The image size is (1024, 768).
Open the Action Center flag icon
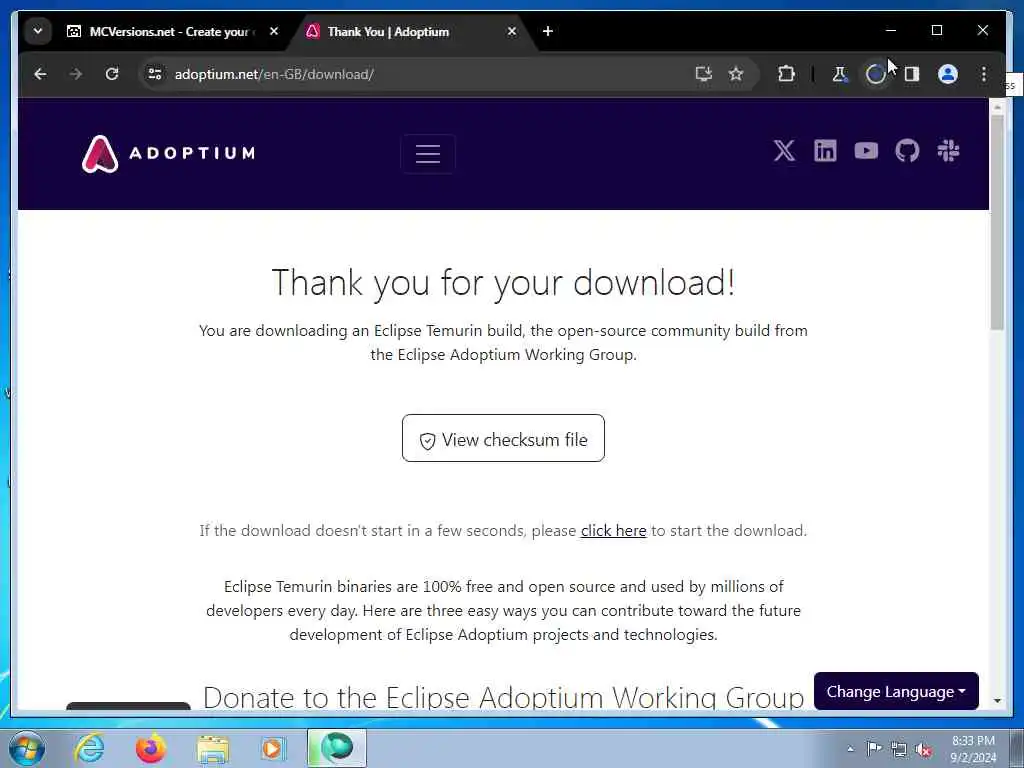[x=874, y=748]
